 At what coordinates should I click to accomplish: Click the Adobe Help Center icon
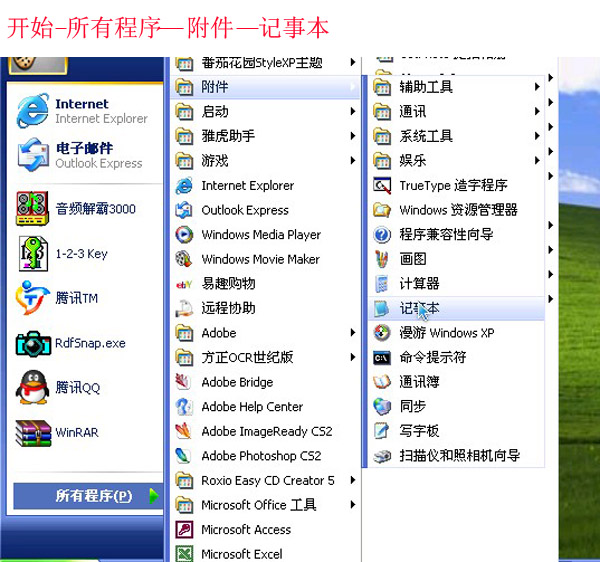[x=184, y=406]
